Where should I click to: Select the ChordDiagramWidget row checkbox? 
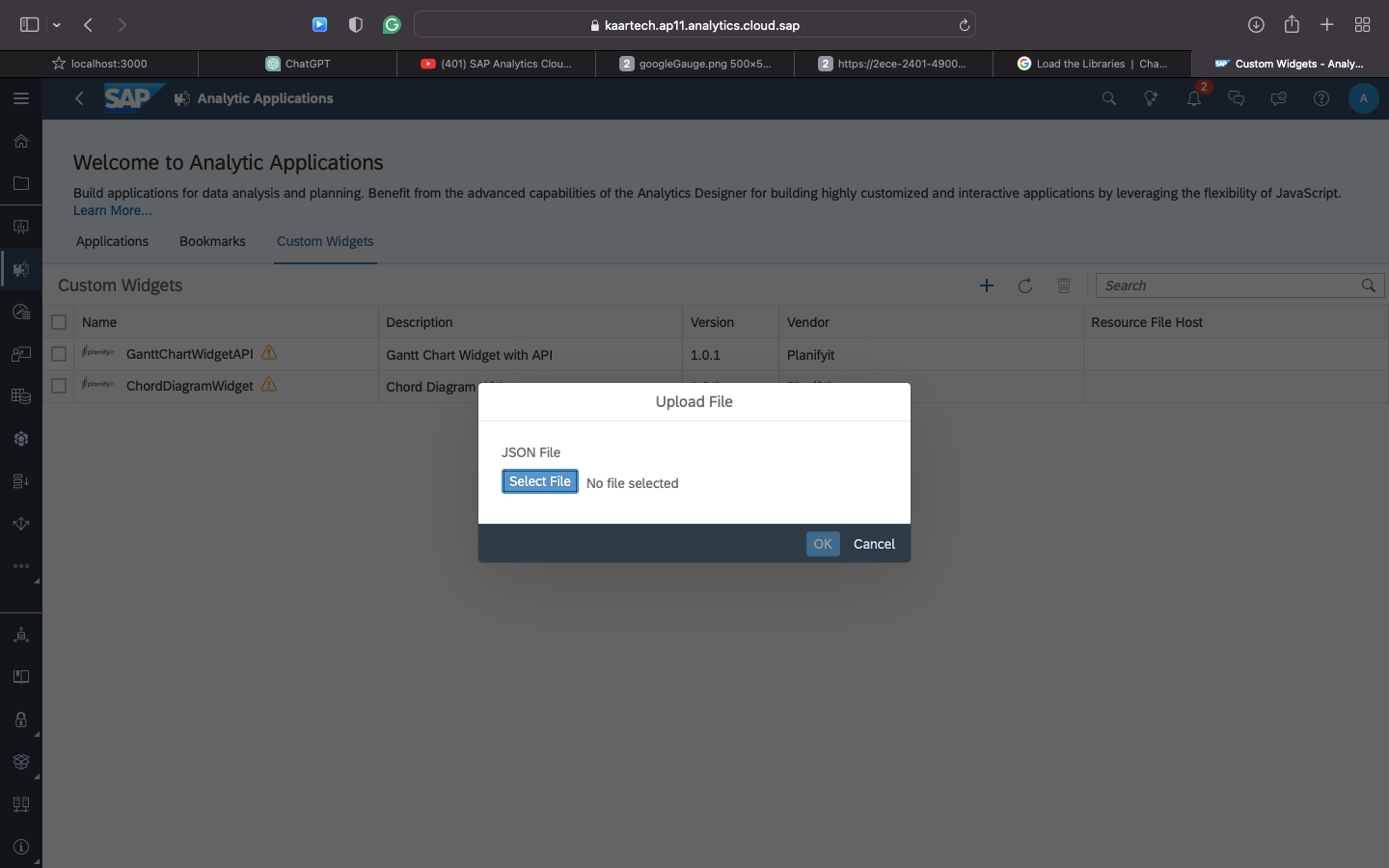tap(59, 386)
